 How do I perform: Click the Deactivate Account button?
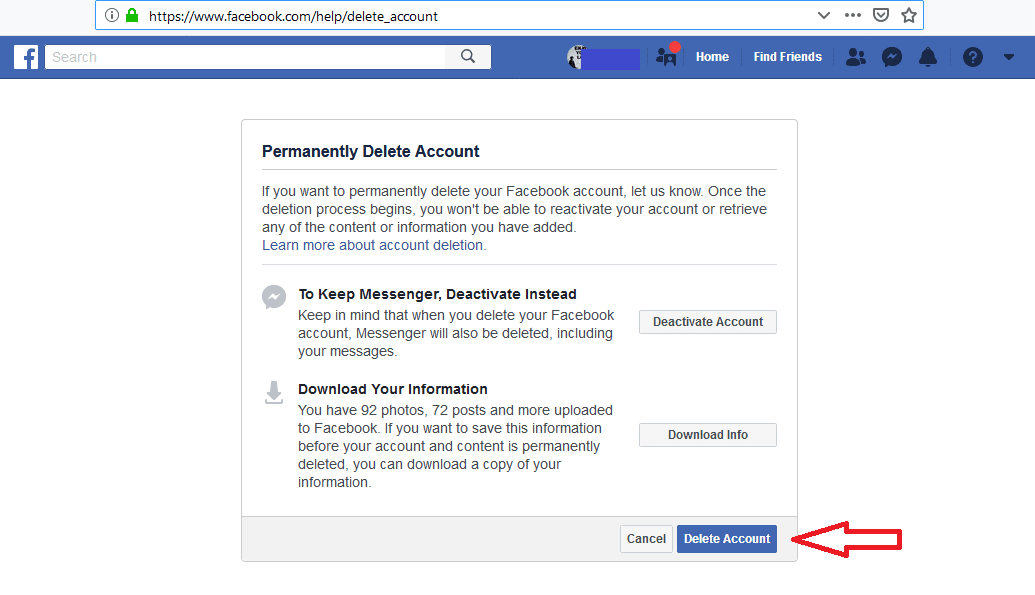point(707,322)
